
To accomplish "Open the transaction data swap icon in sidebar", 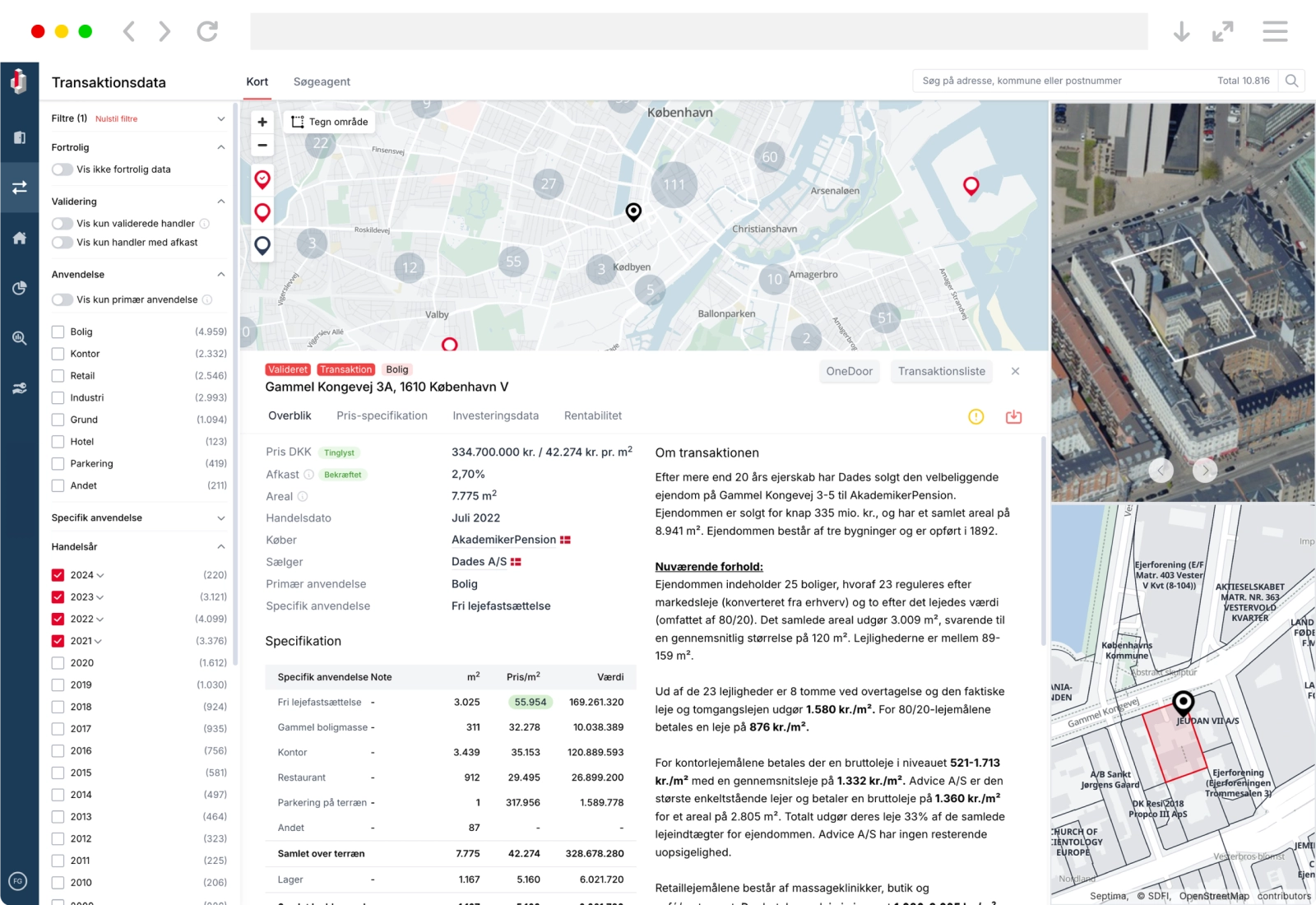I will (x=19, y=187).
